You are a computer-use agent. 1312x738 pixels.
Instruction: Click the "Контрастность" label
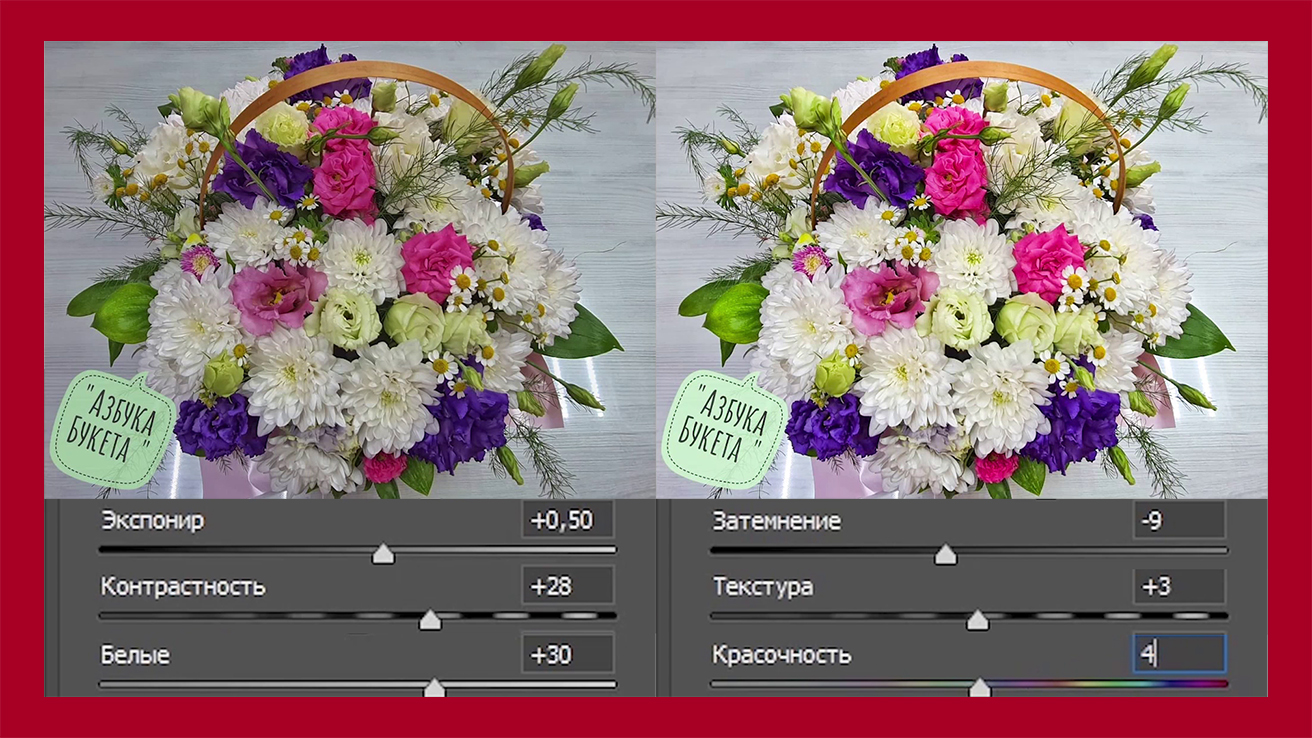coord(183,587)
